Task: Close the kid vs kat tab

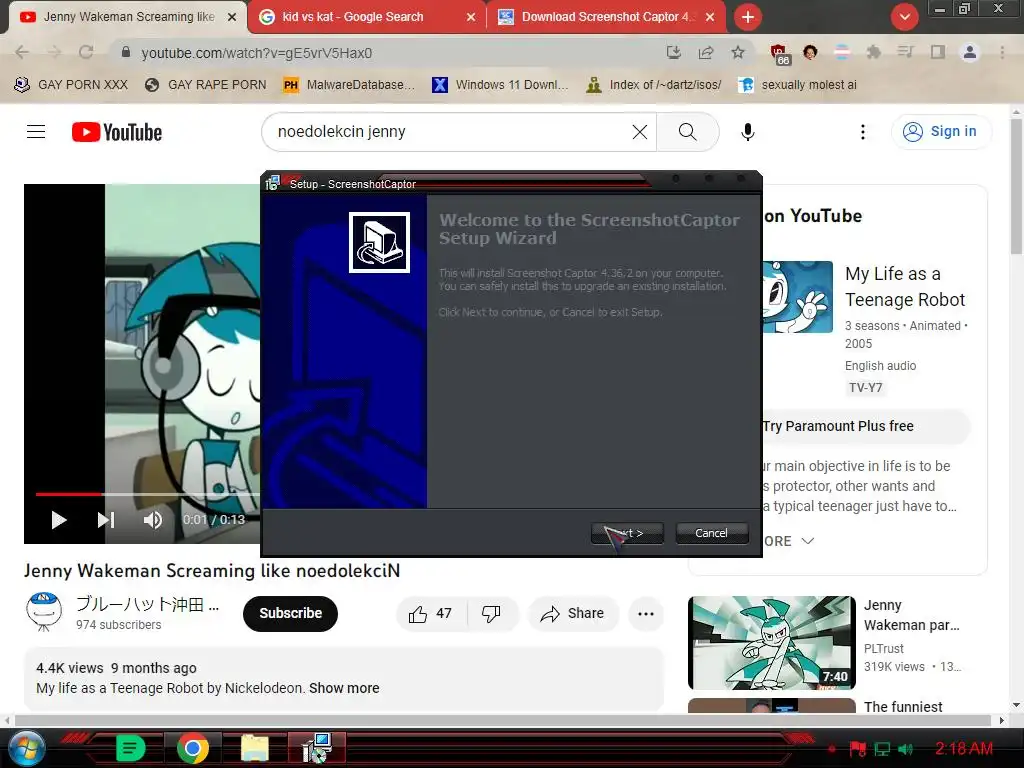Action: 471,17
